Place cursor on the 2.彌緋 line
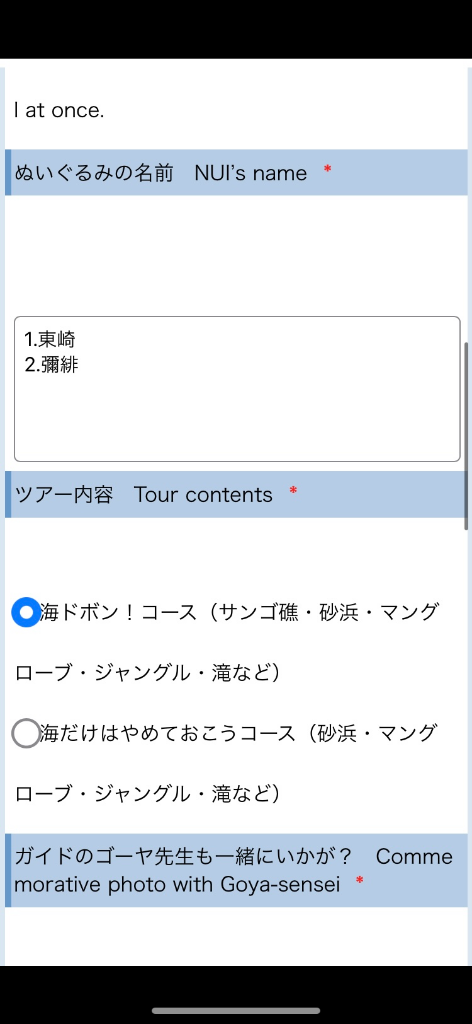The width and height of the screenshot is (472, 1024). tap(51, 364)
